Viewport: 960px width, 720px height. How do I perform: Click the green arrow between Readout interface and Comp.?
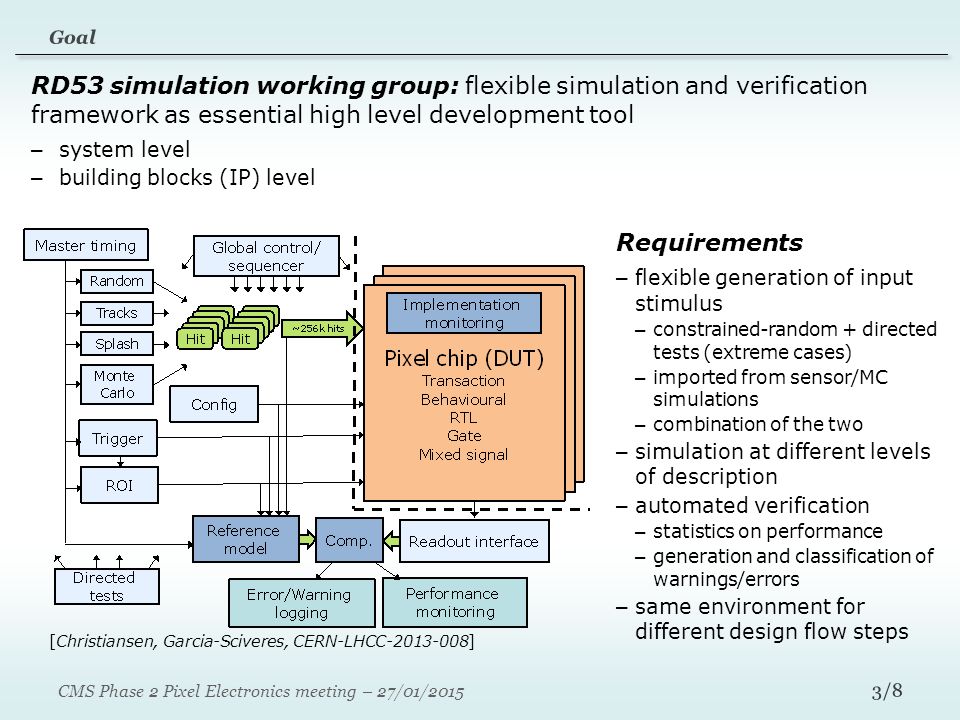click(391, 541)
